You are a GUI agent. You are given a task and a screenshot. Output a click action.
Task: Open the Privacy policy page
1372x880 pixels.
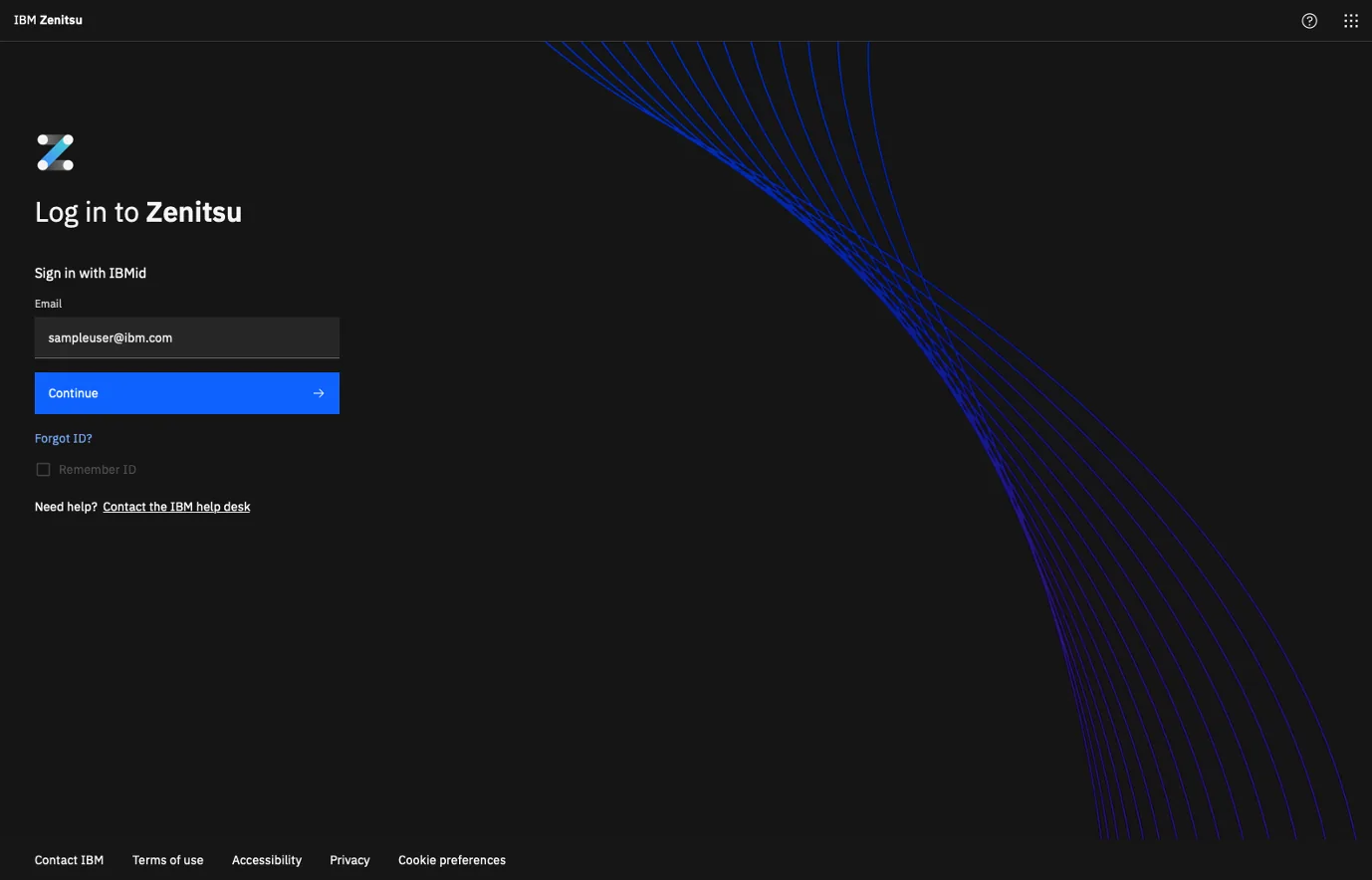(349, 860)
